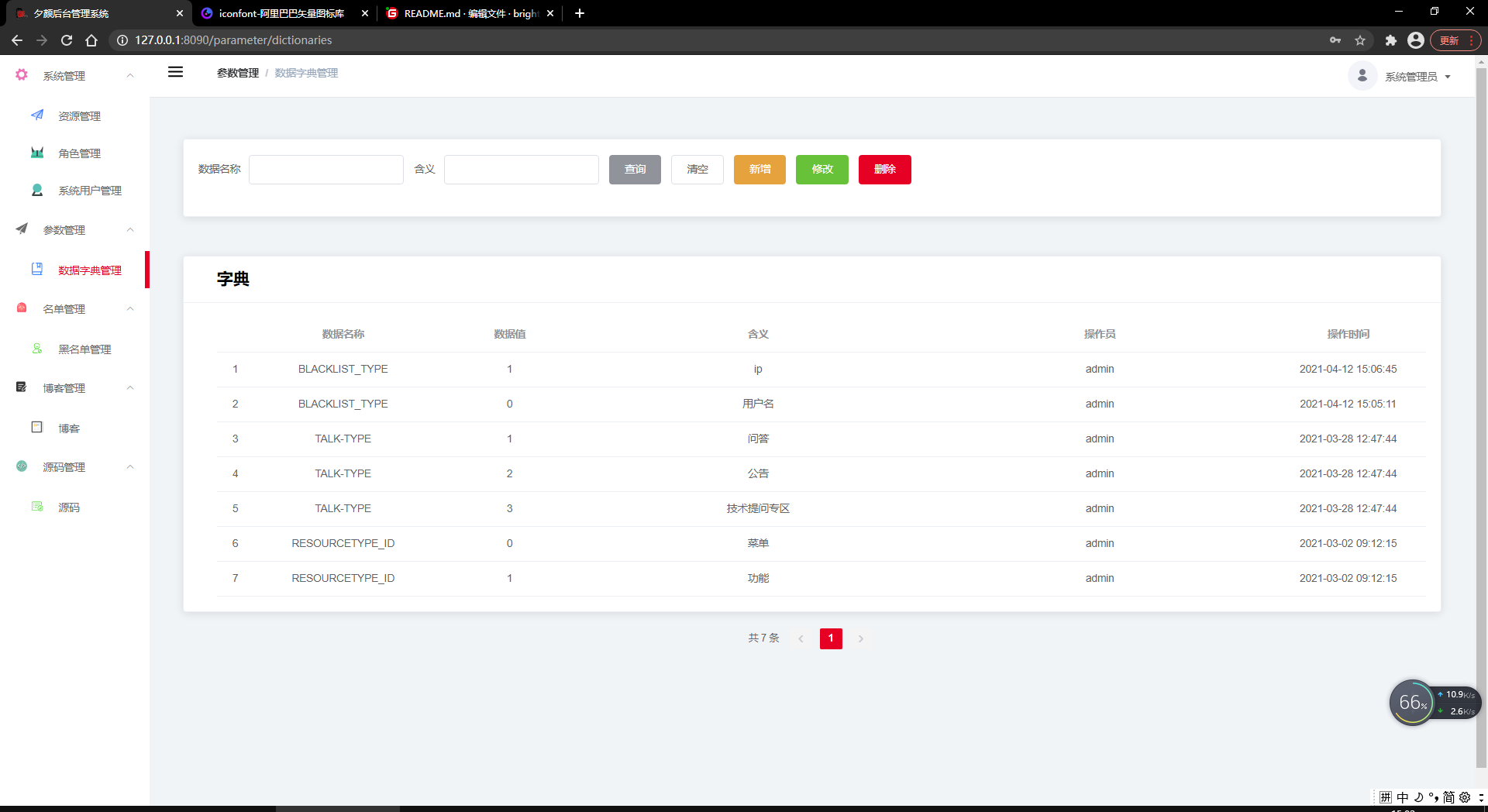The image size is (1488, 812).
Task: Click the blog management edit icon
Action: point(22,387)
